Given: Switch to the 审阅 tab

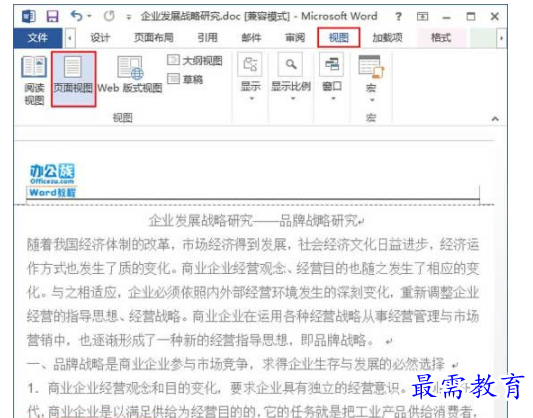Looking at the screenshot, I should coord(295,37).
